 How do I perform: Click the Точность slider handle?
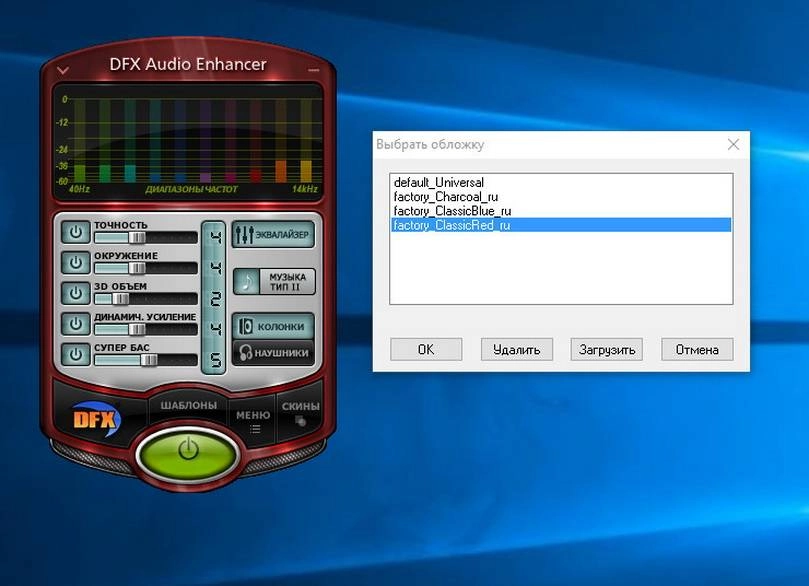coord(137,237)
